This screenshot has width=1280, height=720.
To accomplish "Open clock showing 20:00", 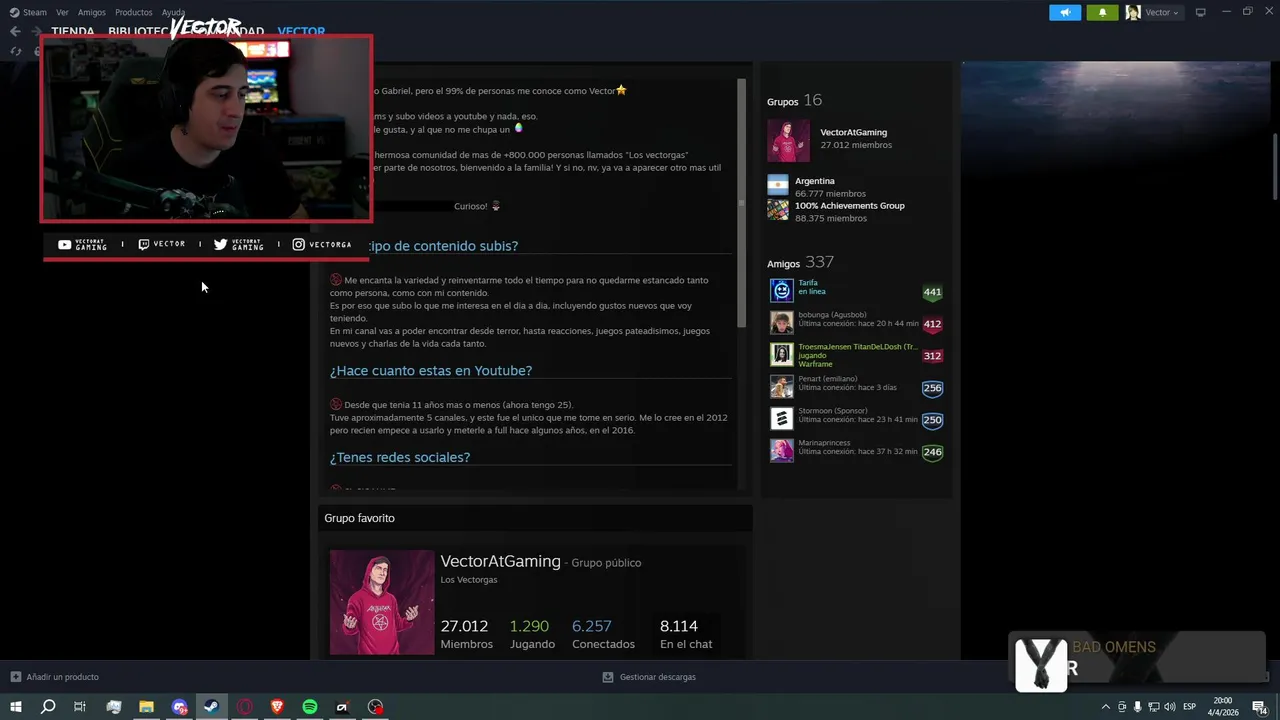I will click(x=1222, y=707).
